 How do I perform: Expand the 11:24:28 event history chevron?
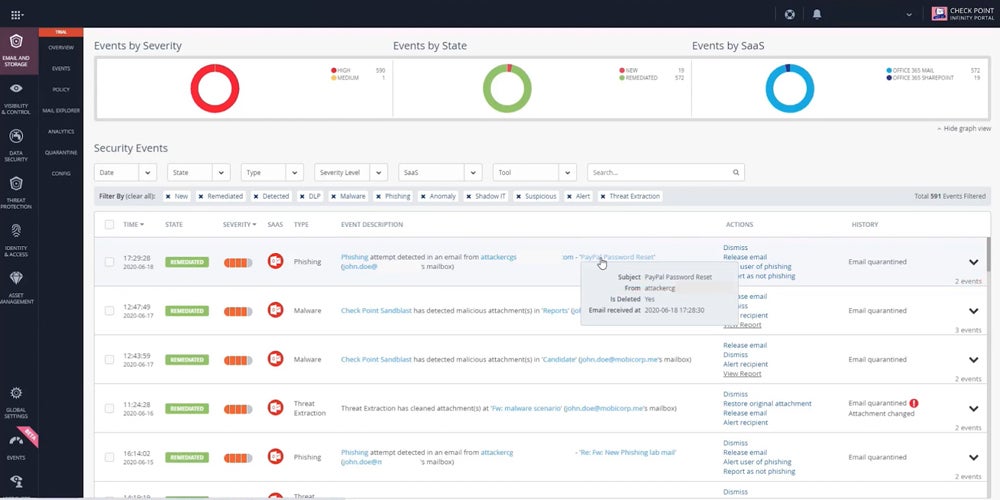973,408
